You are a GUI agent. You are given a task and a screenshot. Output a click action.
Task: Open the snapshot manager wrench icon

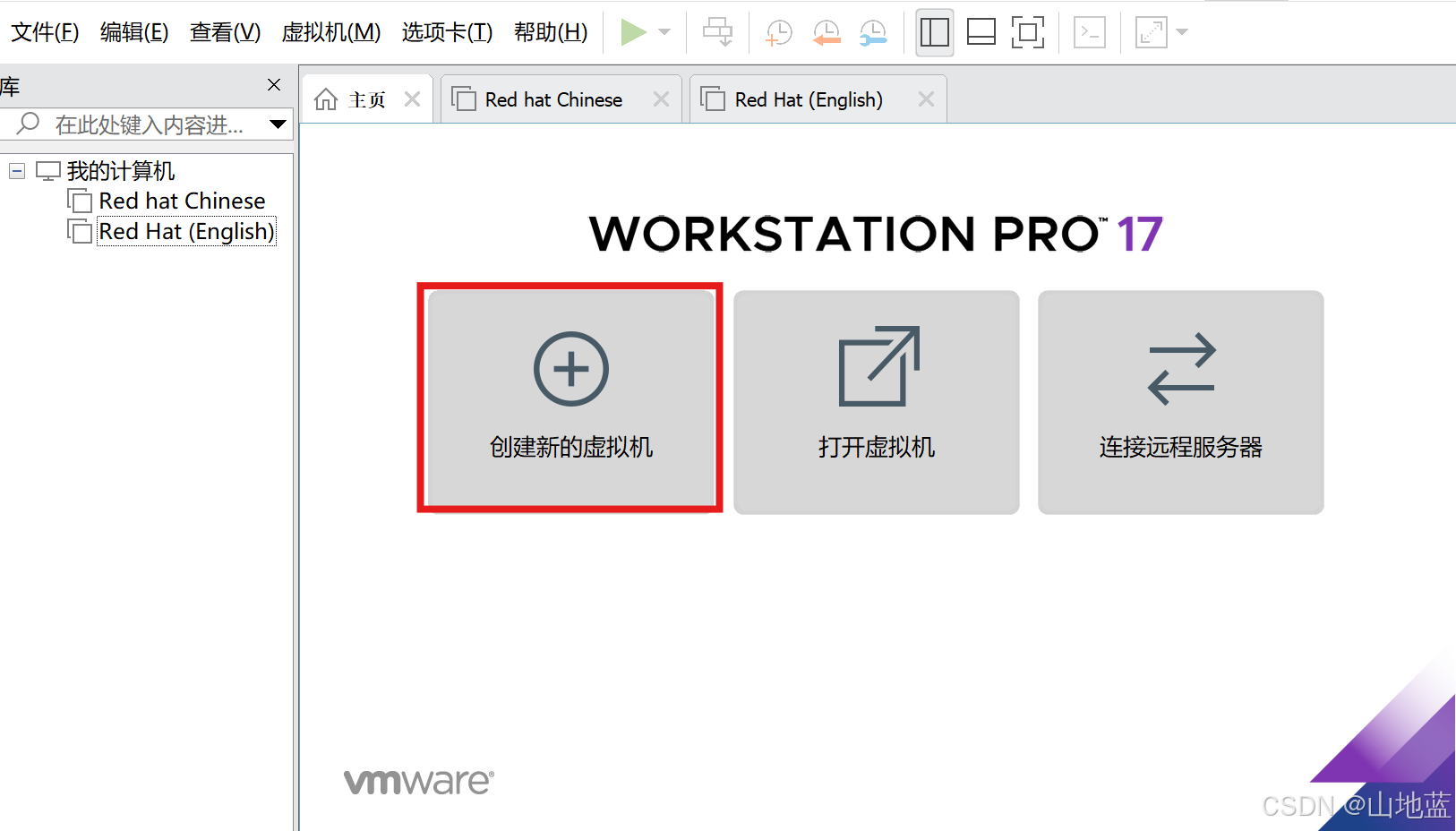(873, 32)
